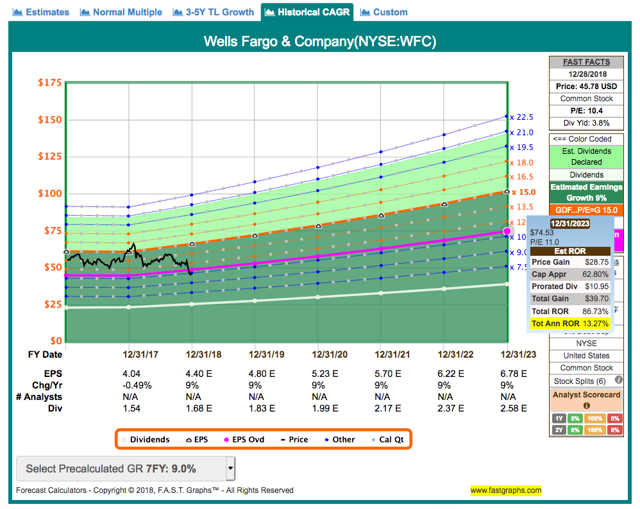The height and width of the screenshot is (509, 640).
Task: Click the EPS triangle marker at 12/31/21
Action: pos(381,216)
